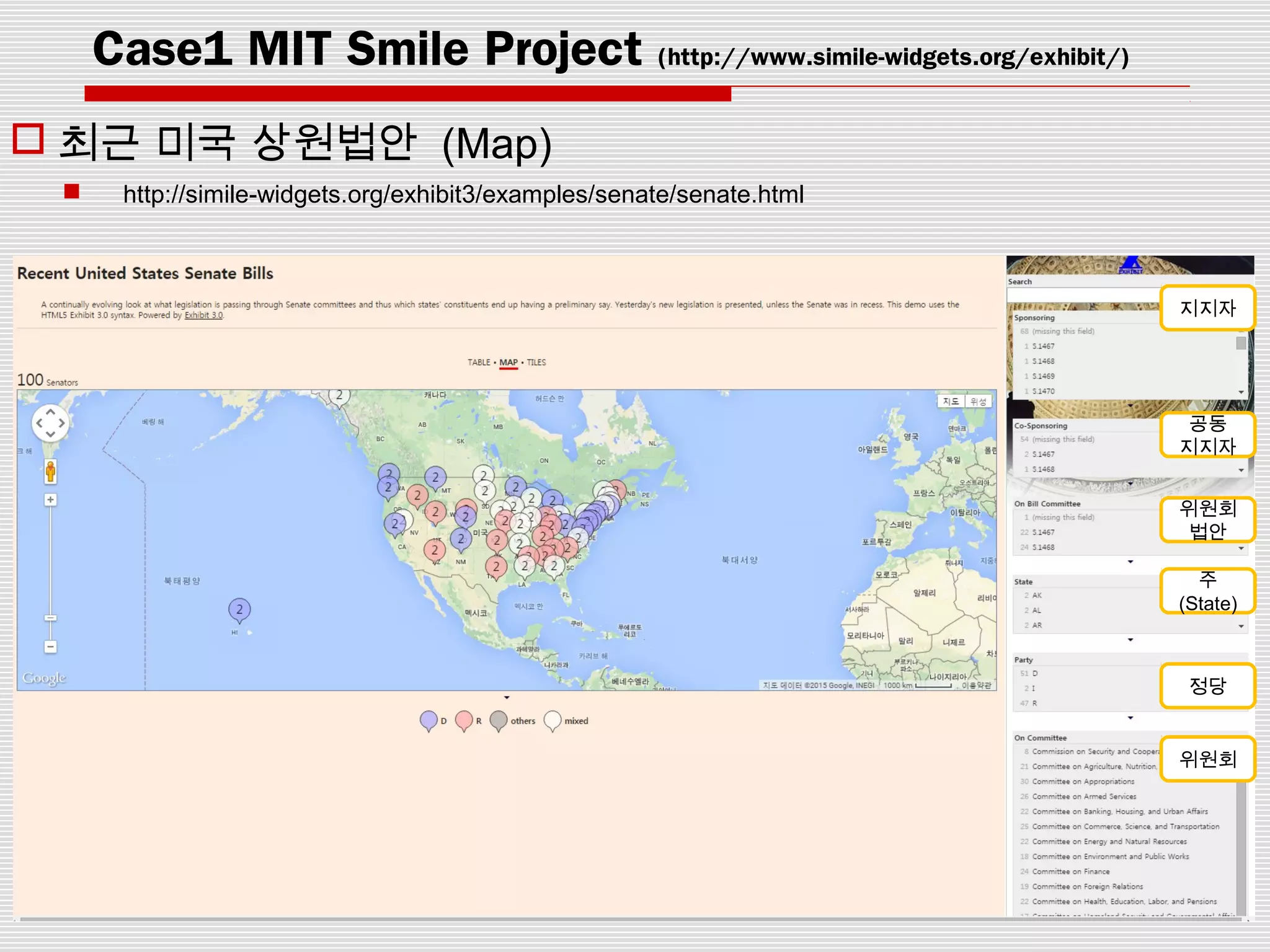The width and height of the screenshot is (1270, 952).
Task: Expand On Bill Committee facet bottom arrow
Action: click(1130, 562)
